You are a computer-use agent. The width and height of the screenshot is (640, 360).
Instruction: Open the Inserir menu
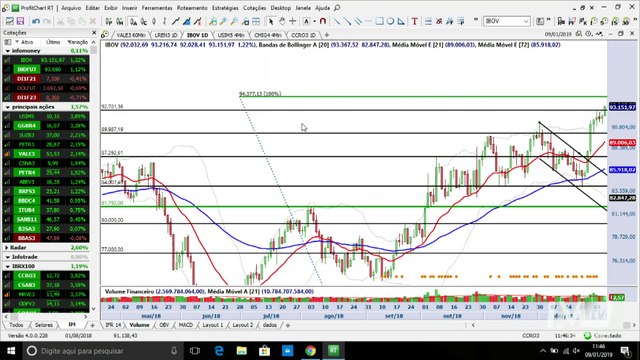coord(129,8)
